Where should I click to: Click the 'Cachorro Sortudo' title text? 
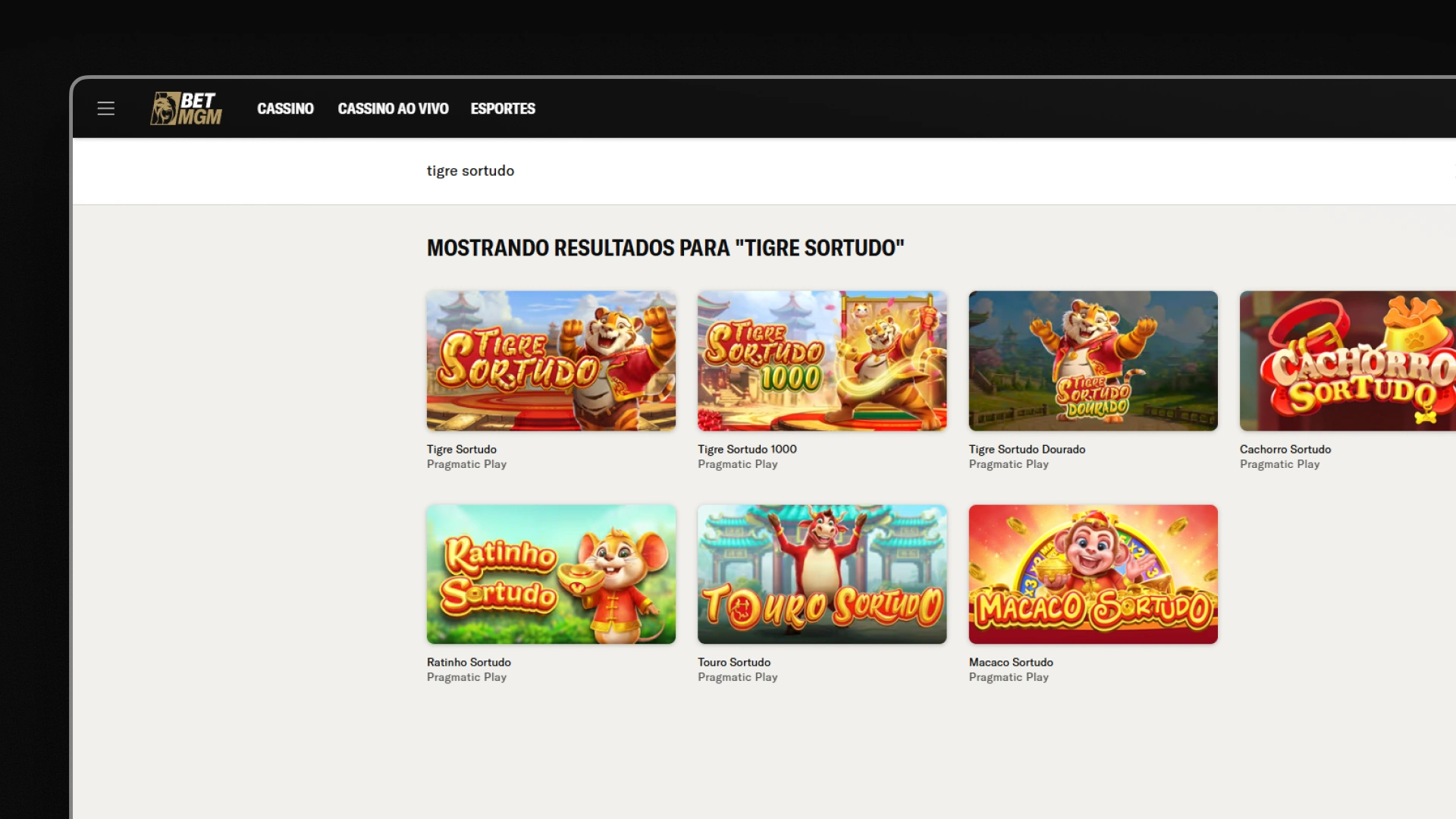(x=1285, y=449)
